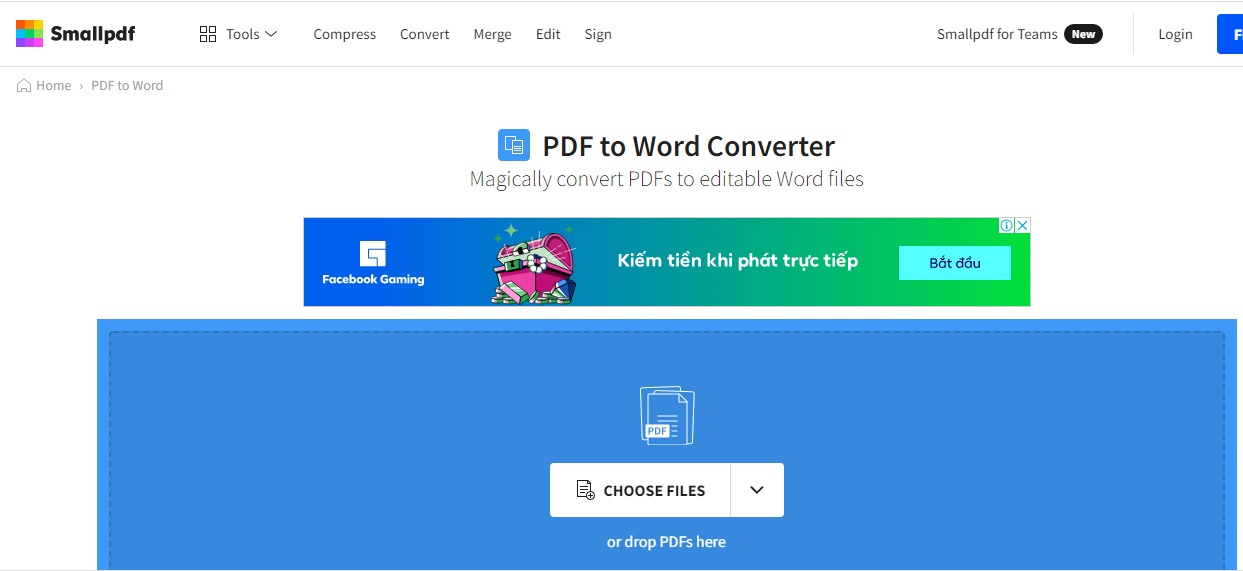Click the PDF document icon in drop area
The image size is (1243, 571).
(667, 416)
